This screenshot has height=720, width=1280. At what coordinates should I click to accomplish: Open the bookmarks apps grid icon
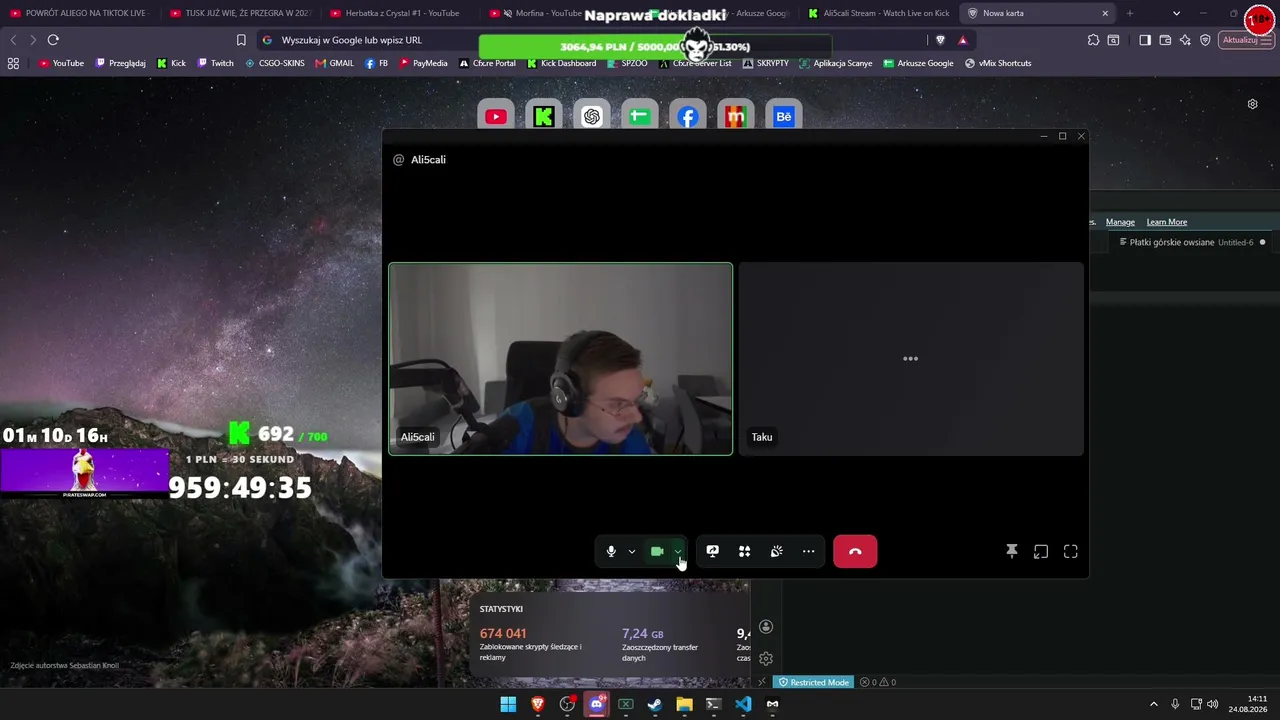coord(13,63)
